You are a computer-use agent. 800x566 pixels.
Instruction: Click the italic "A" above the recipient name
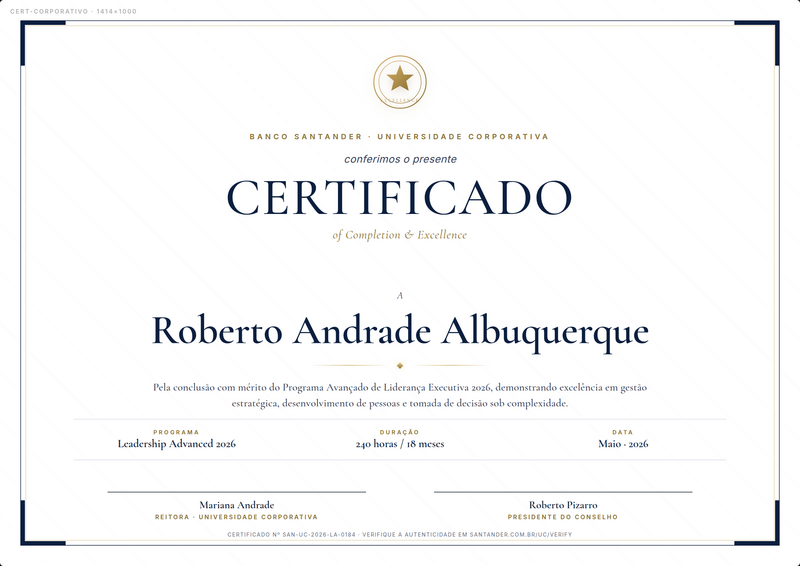pyautogui.click(x=400, y=296)
